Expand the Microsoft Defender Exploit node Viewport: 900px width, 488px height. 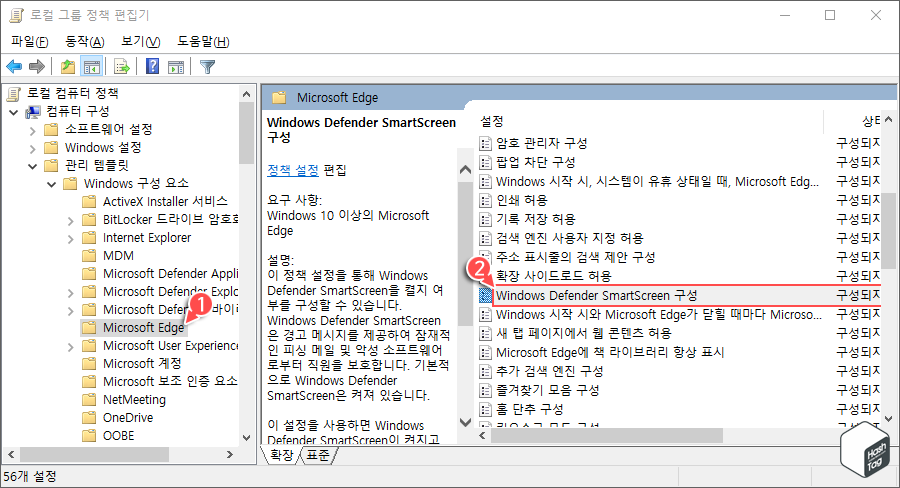pos(71,292)
